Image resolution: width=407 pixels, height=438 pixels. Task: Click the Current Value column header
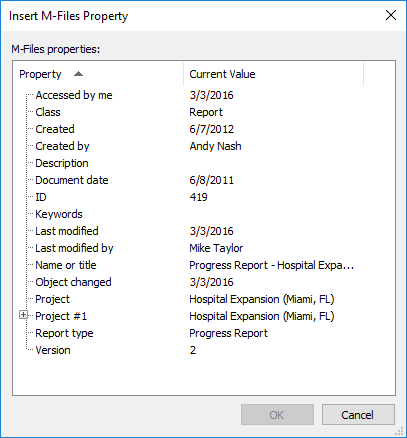pos(273,74)
